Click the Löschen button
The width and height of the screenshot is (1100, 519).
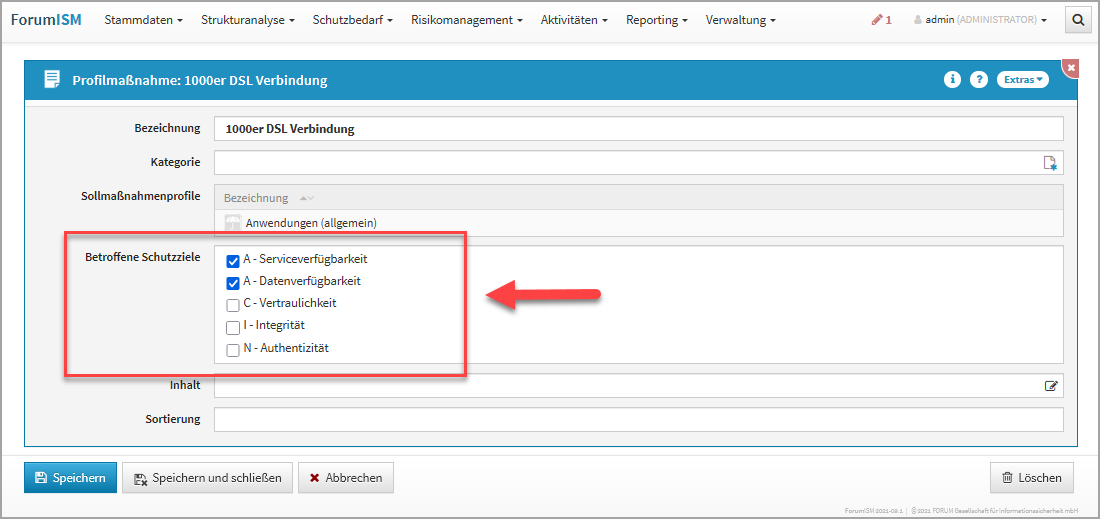click(1031, 478)
